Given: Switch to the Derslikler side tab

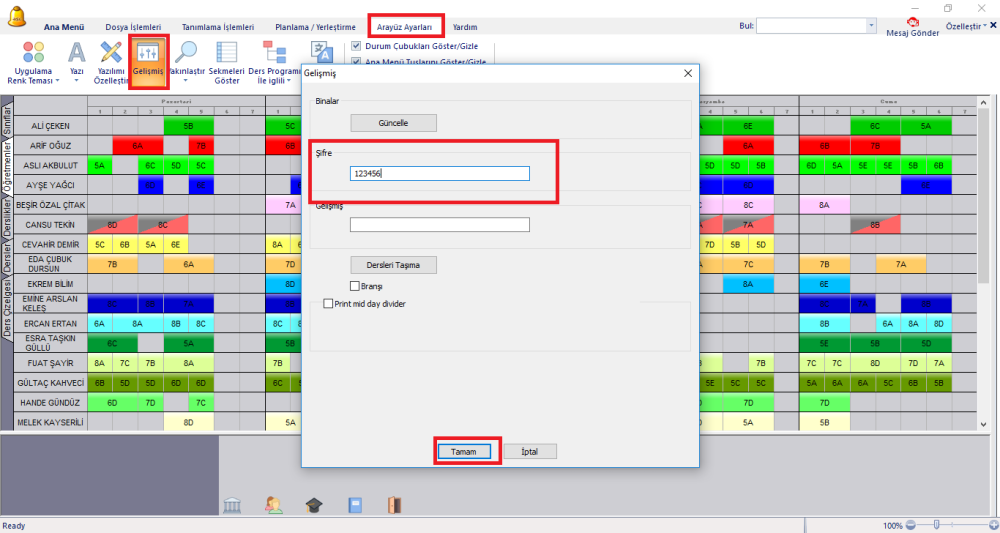Looking at the screenshot, I should click(x=7, y=217).
